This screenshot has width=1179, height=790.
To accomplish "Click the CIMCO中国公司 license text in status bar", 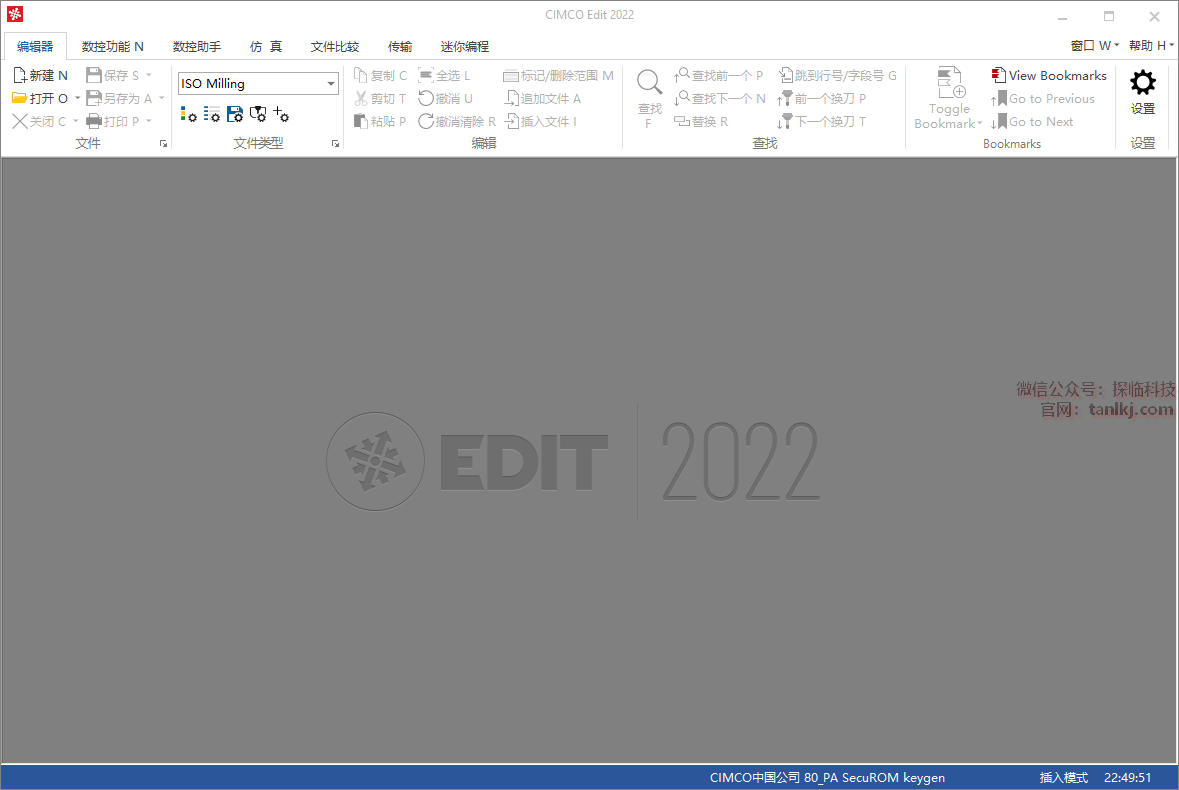I will point(827,777).
